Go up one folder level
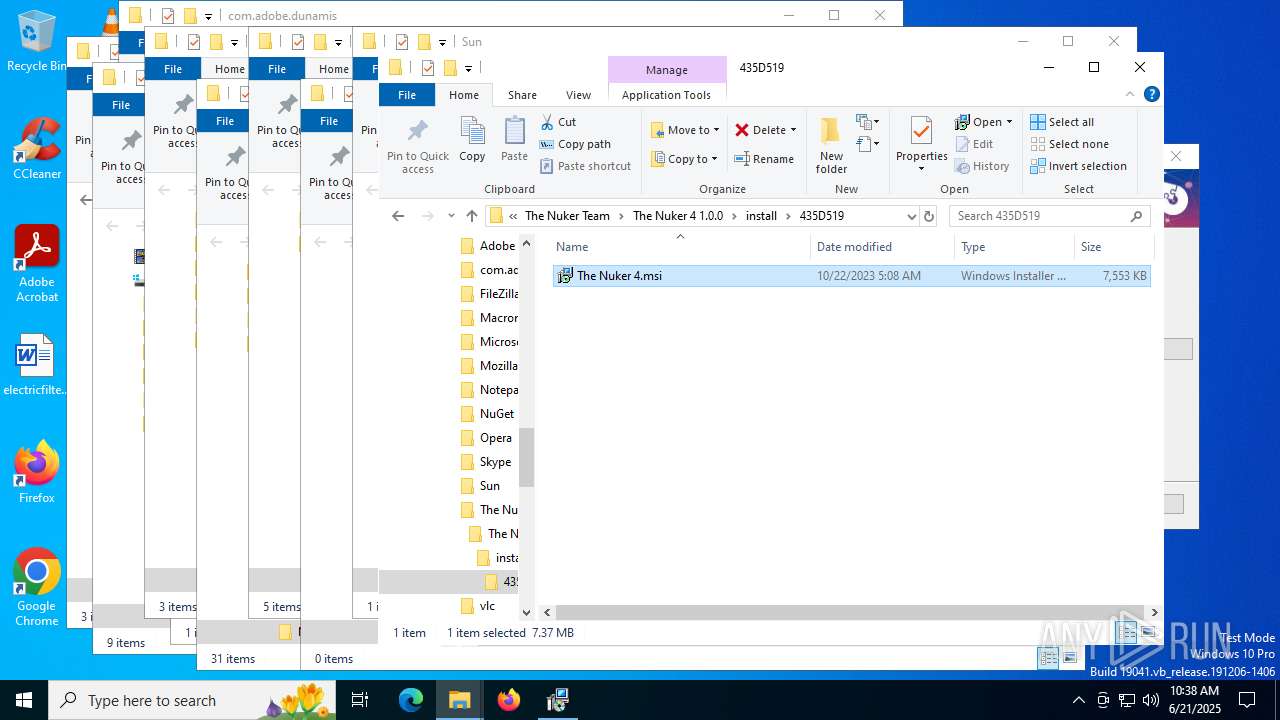1280x720 pixels. [x=471, y=216]
